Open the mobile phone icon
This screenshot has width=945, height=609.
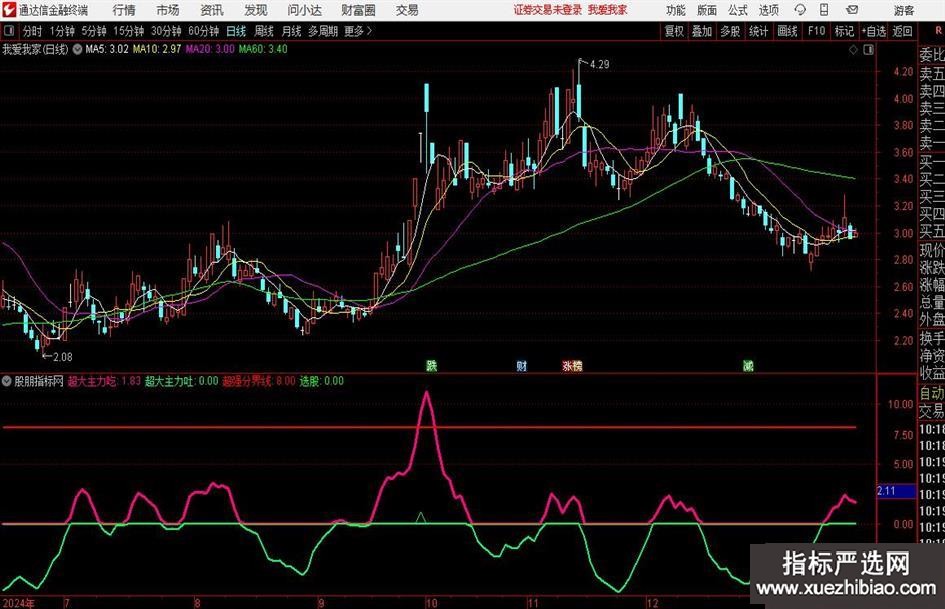[824, 10]
